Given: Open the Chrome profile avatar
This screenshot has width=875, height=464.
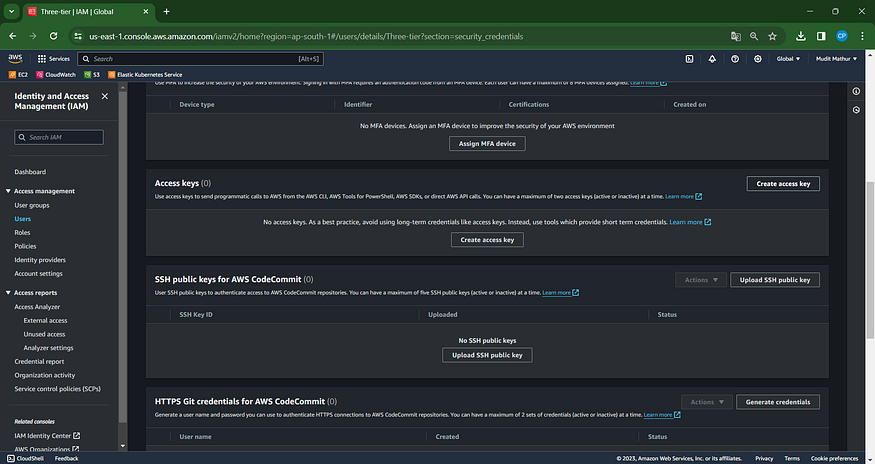Looking at the screenshot, I should pos(842,36).
